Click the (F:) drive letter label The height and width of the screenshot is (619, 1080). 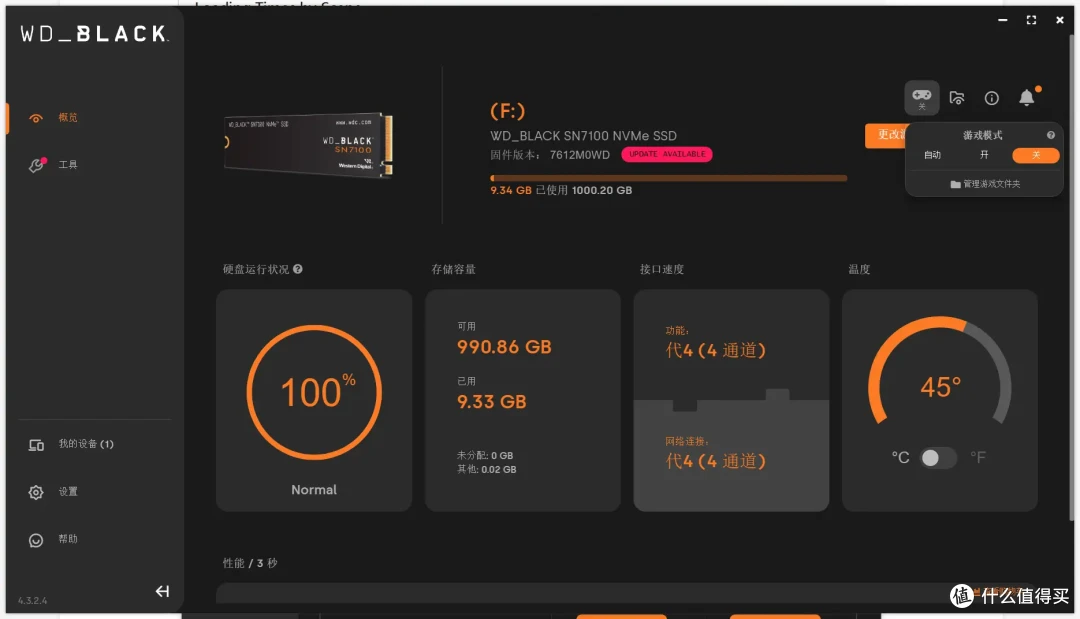coord(508,111)
